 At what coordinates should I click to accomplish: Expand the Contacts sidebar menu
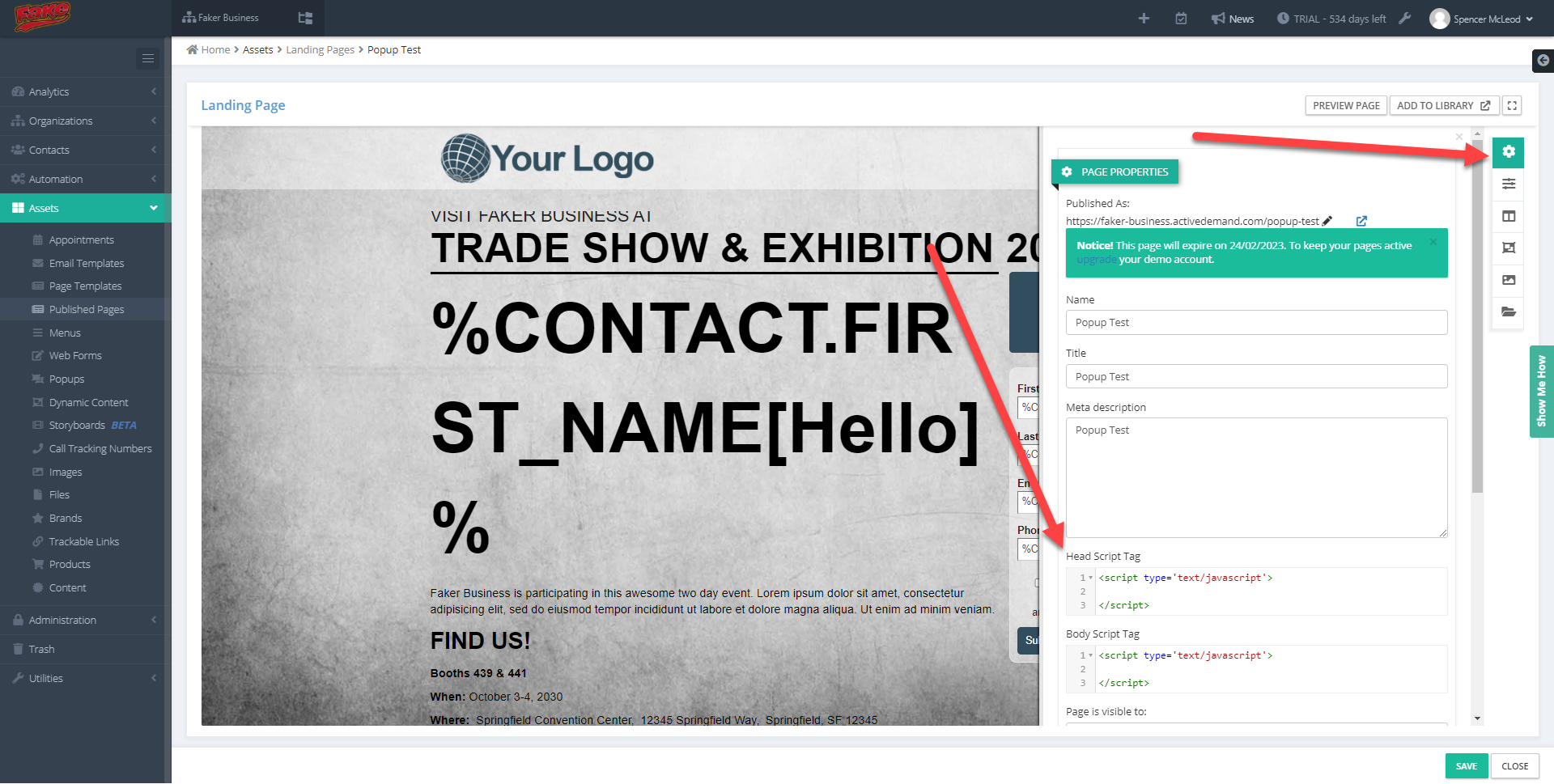click(x=82, y=150)
